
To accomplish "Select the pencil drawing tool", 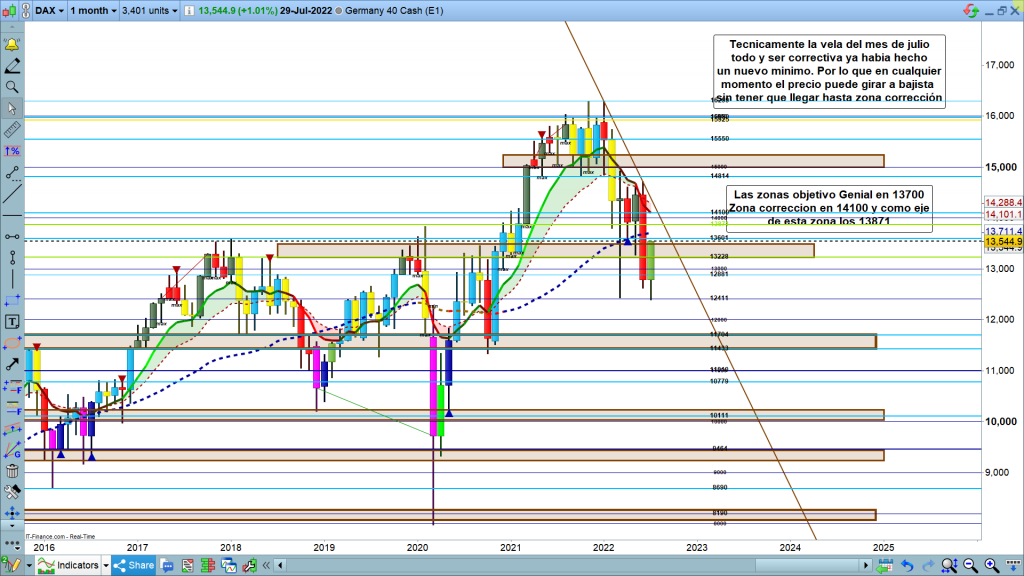I will [12, 66].
